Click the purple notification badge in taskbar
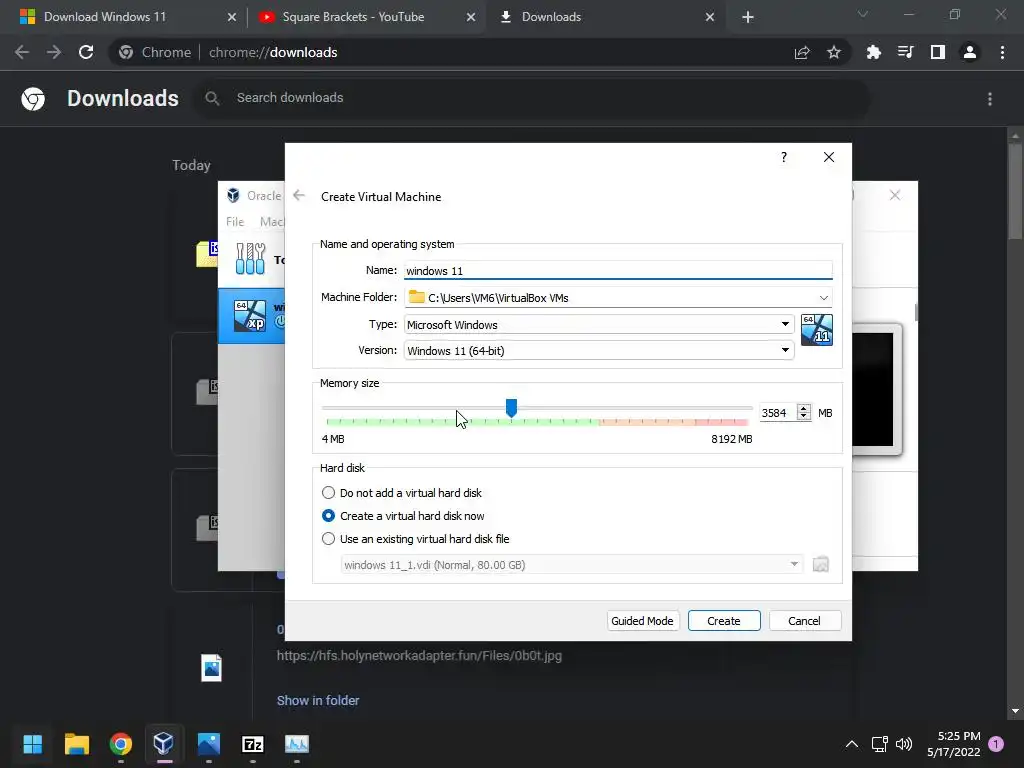The height and width of the screenshot is (768, 1024). [x=995, y=743]
